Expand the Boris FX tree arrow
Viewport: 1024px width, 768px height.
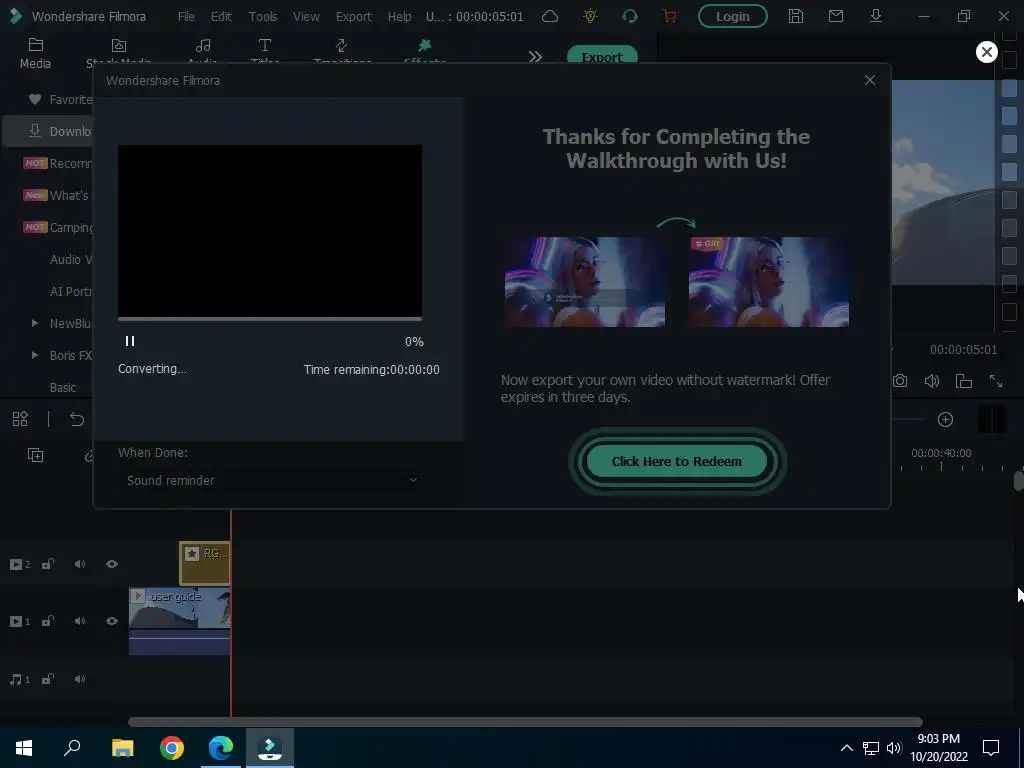(x=35, y=355)
